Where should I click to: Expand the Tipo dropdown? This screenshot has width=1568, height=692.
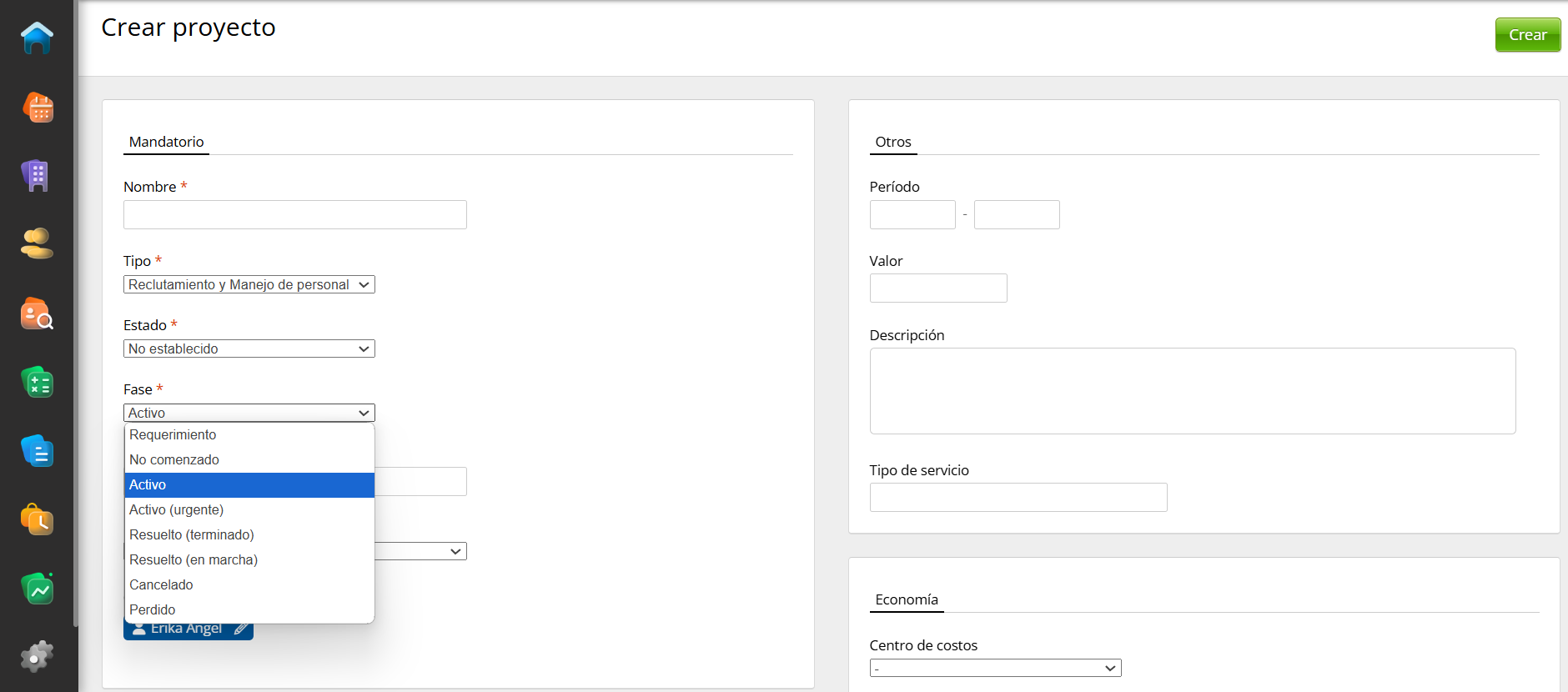click(249, 284)
